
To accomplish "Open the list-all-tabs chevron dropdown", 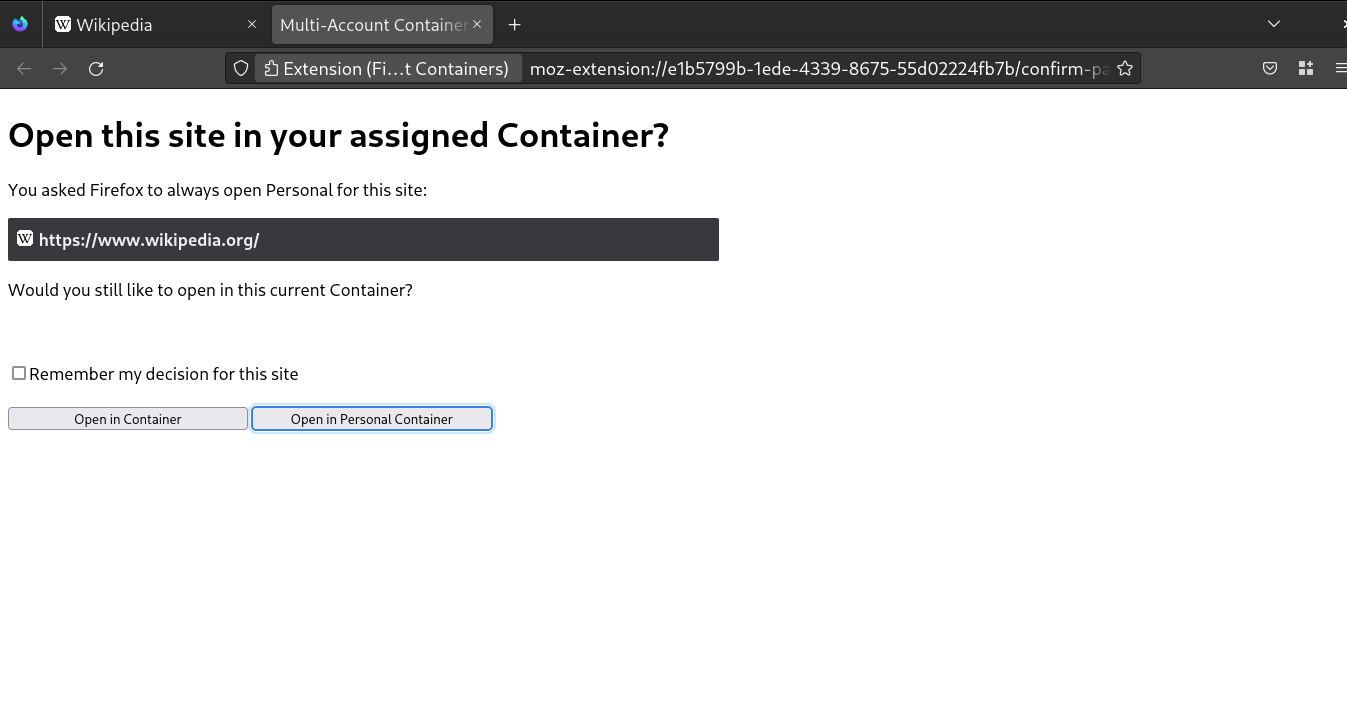I will 1273,23.
